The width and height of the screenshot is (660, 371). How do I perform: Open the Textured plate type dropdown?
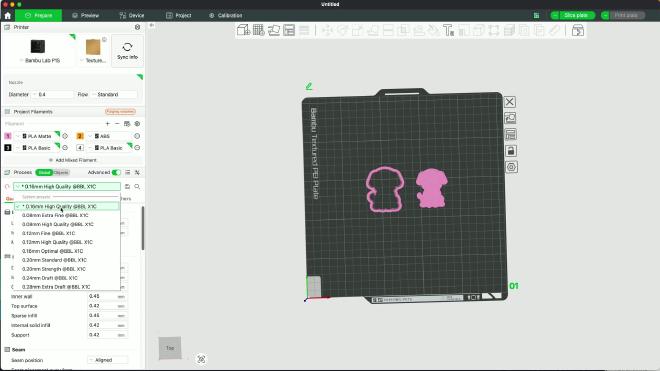93,51
